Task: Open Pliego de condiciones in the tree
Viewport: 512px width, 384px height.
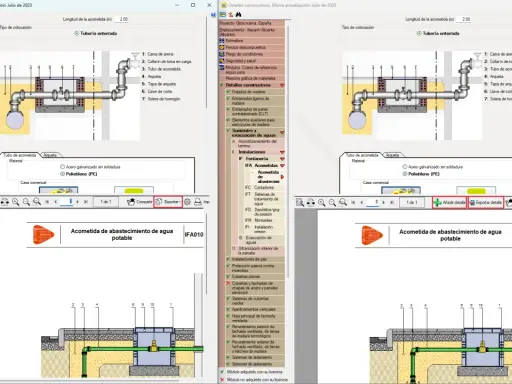Action: (252, 54)
